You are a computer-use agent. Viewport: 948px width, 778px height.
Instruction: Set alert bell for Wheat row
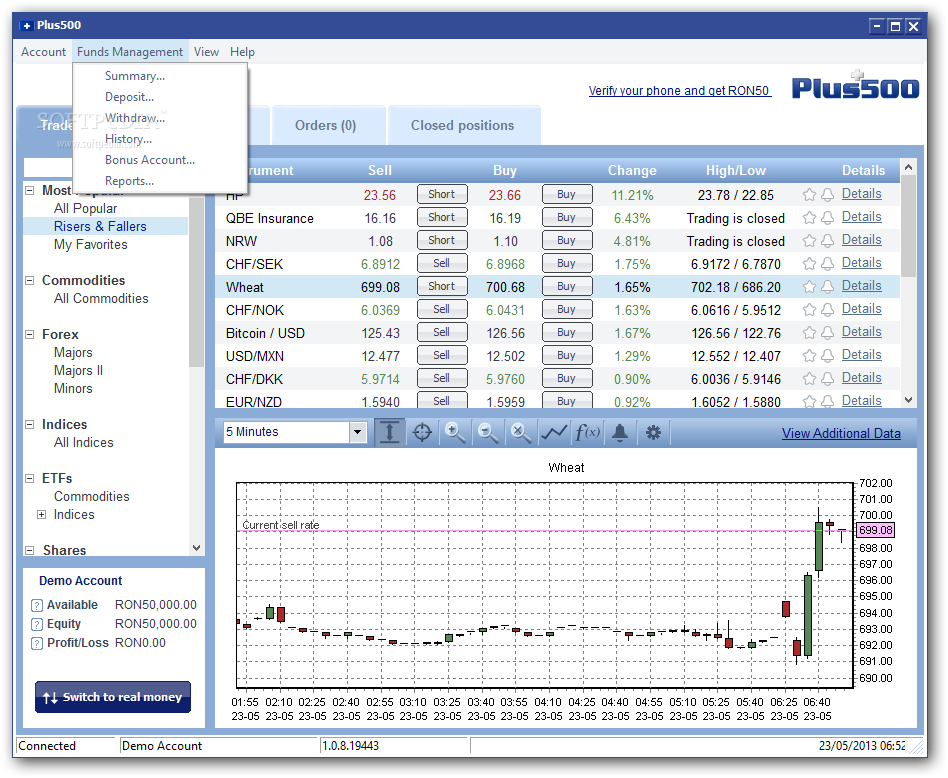pyautogui.click(x=828, y=287)
